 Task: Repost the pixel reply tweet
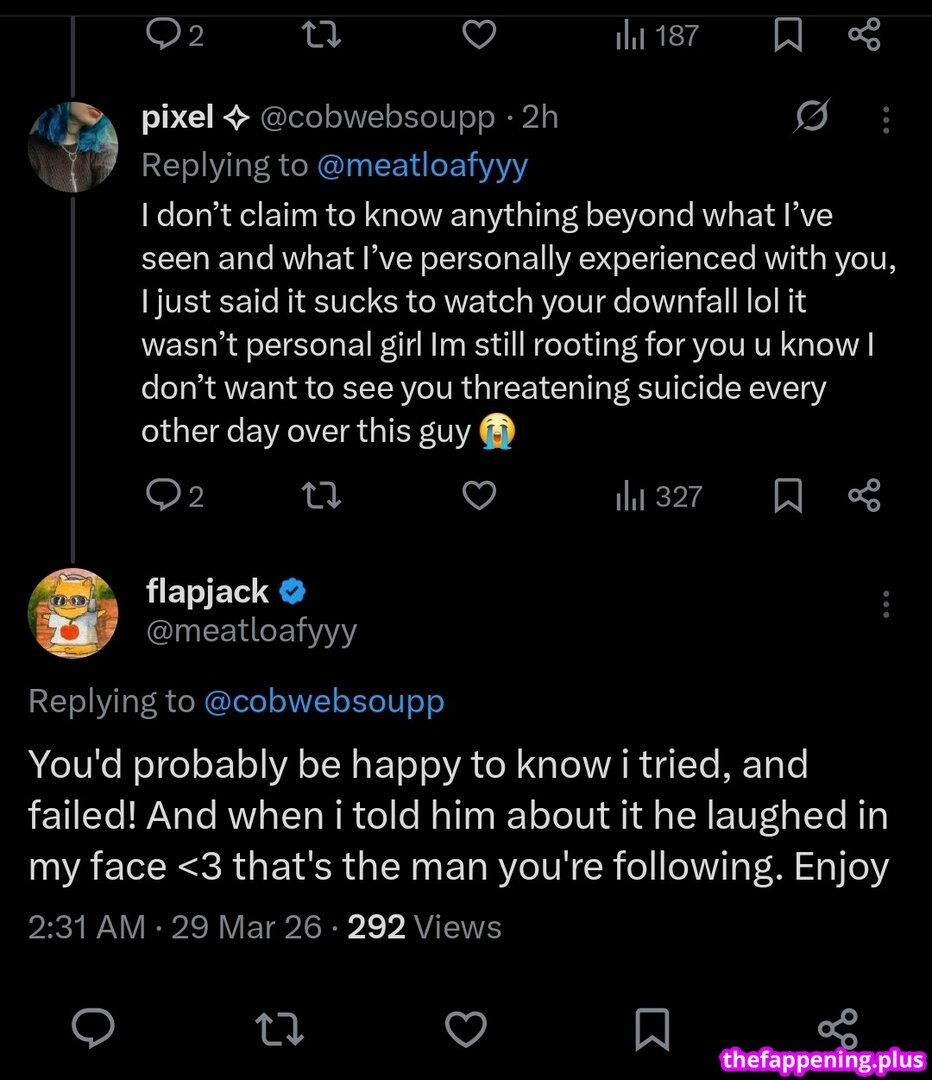[x=322, y=496]
